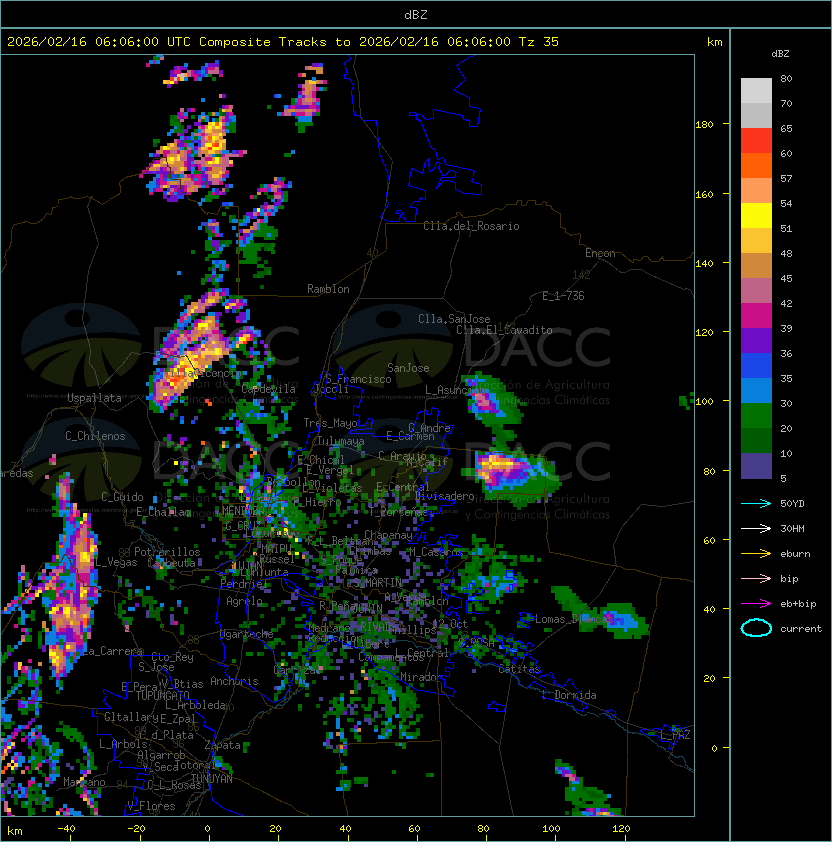Click the cyan 50YD track arrow icon
This screenshot has width=832, height=842.
pyautogui.click(x=756, y=503)
